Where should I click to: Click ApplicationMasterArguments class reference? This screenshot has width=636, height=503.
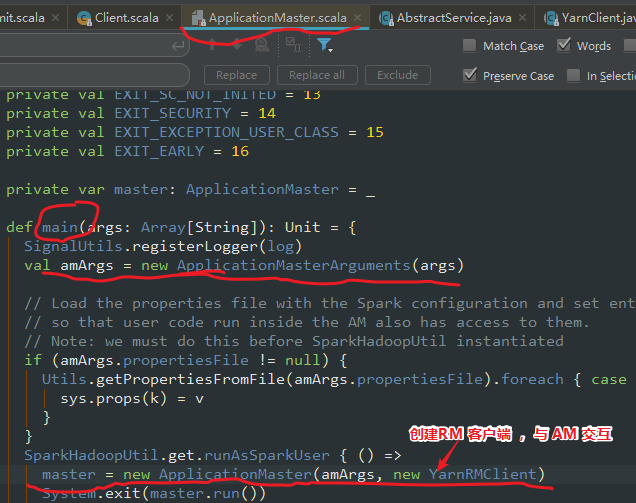294,265
